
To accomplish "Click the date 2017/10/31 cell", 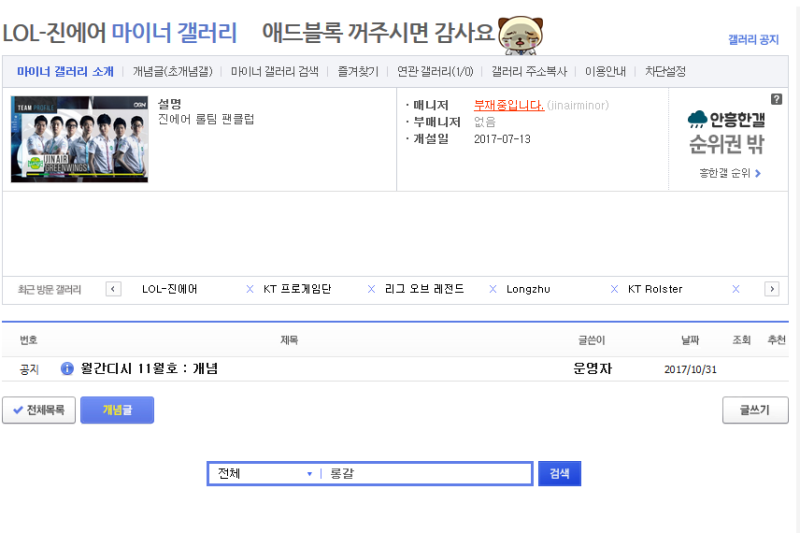I will (690, 369).
